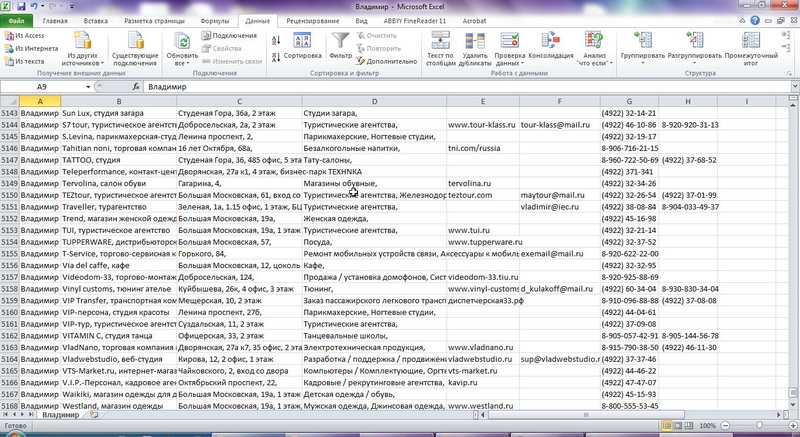Insert new worksheet tab icon
The width and height of the screenshot is (800, 437).
pyautogui.click(x=94, y=415)
